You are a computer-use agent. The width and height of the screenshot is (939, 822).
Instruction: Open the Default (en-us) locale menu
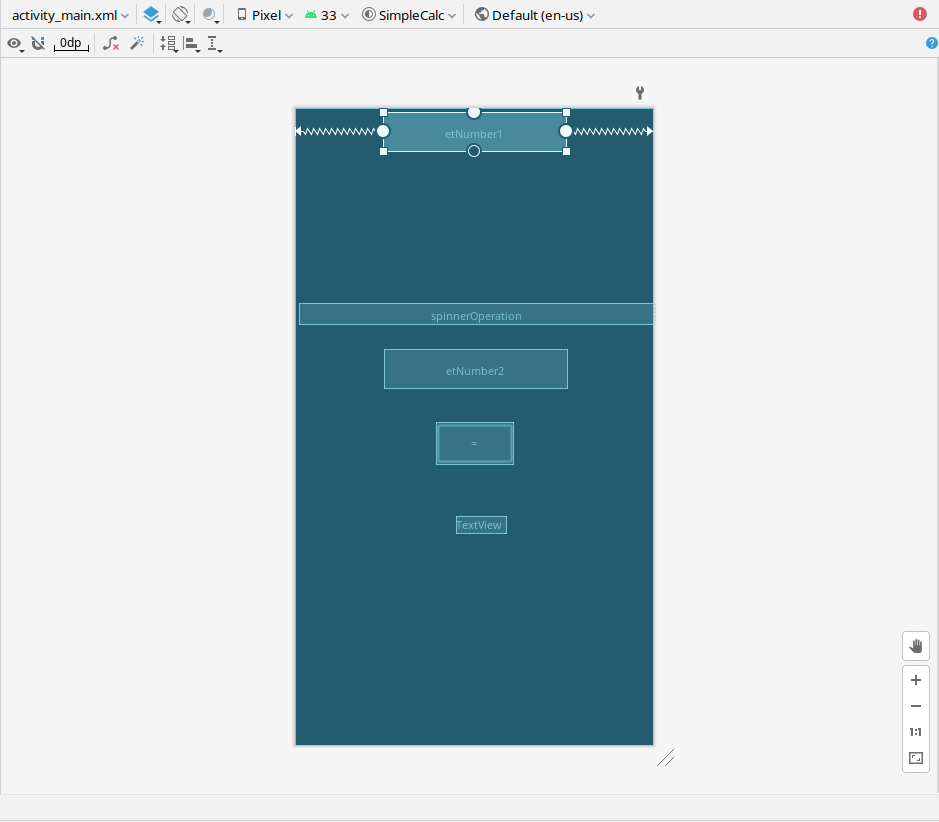[x=535, y=14]
